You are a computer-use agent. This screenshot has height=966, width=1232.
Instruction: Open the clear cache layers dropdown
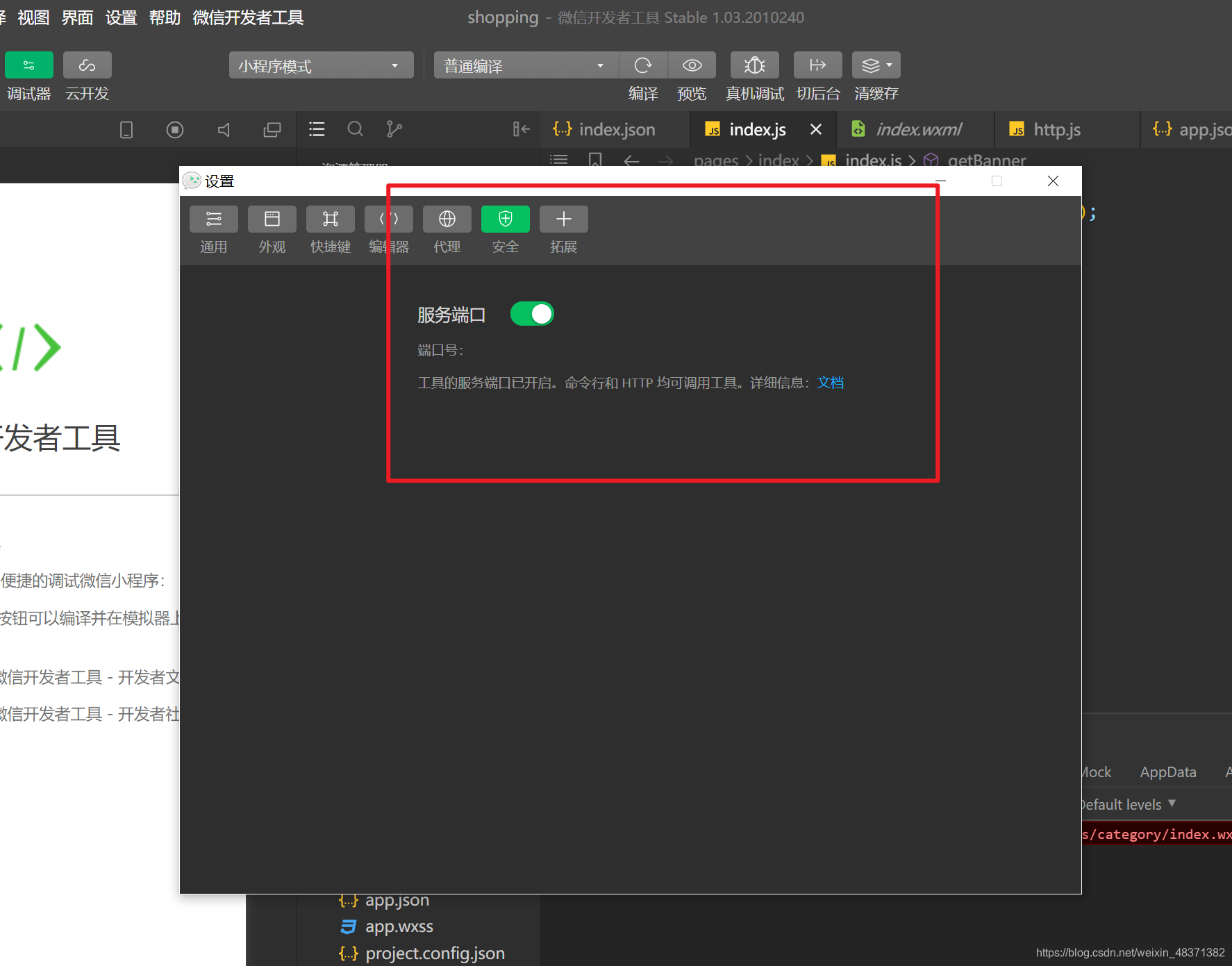click(876, 65)
